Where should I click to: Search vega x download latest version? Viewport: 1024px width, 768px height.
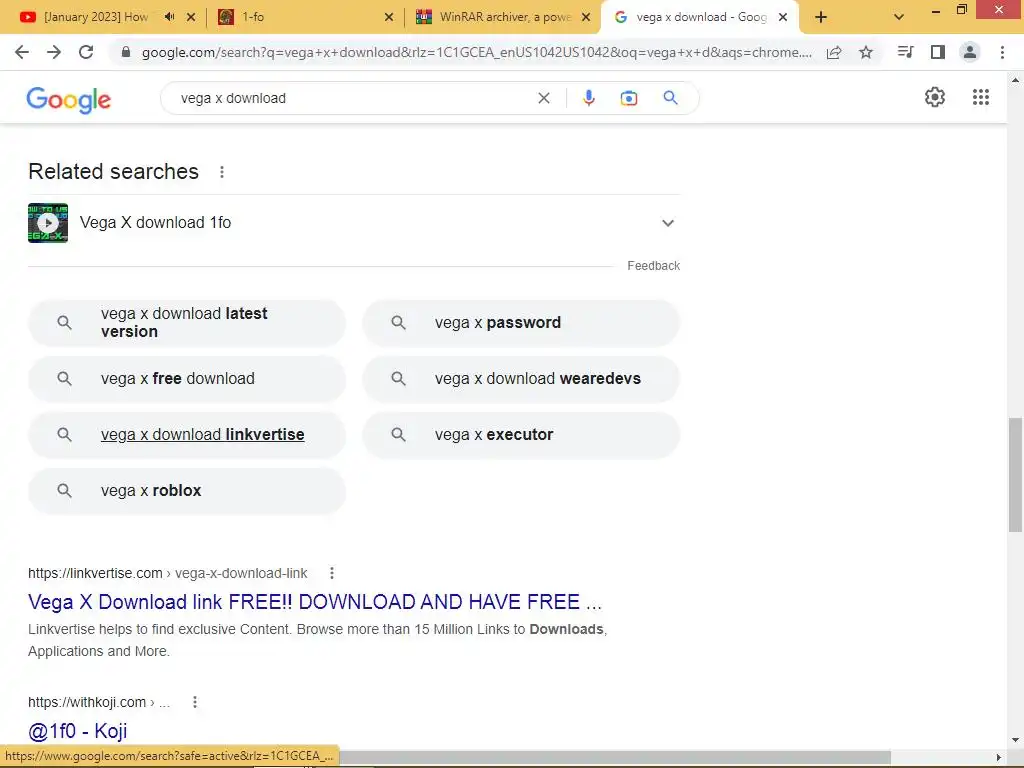[187, 323]
